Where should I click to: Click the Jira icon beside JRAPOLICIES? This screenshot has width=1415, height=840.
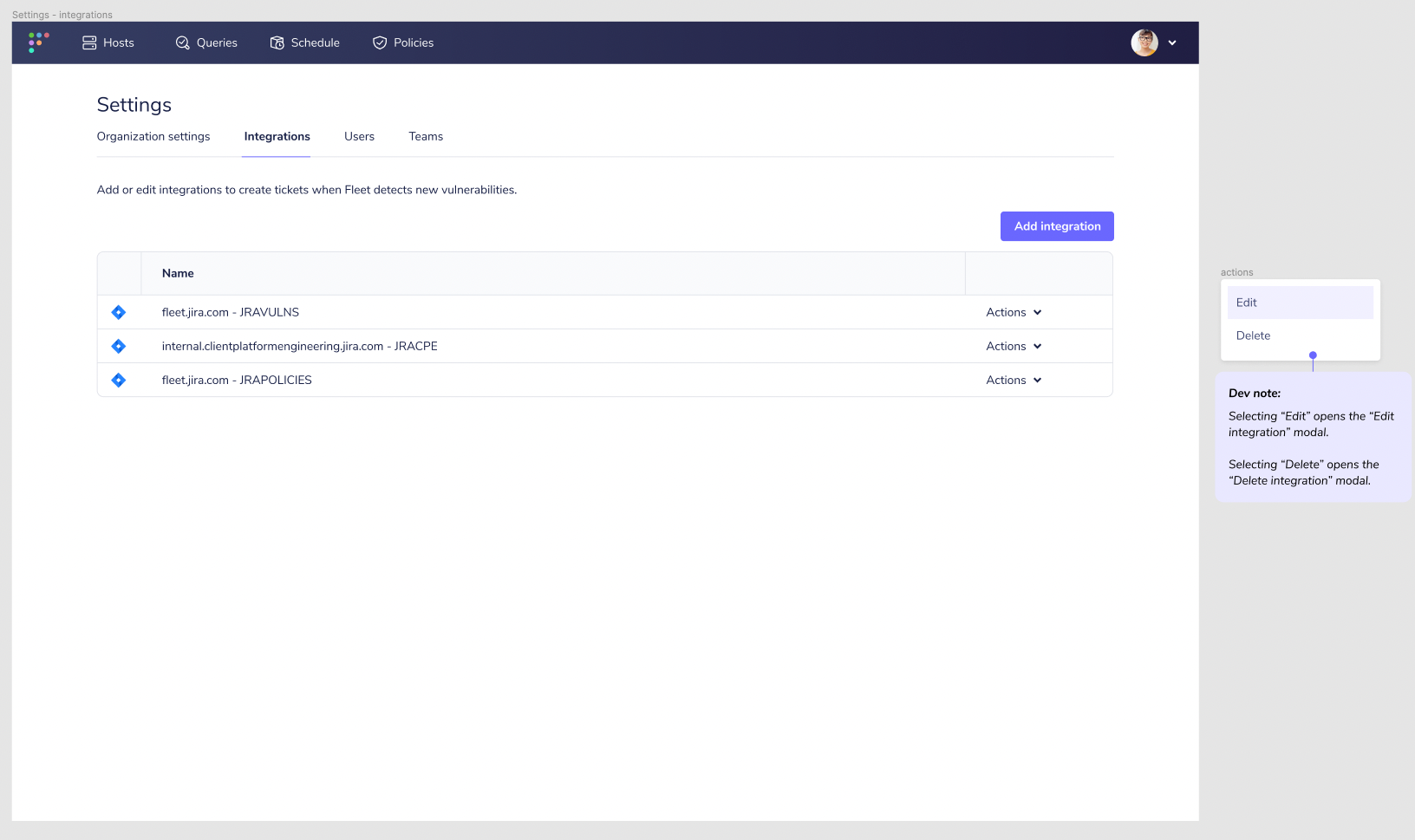[118, 380]
